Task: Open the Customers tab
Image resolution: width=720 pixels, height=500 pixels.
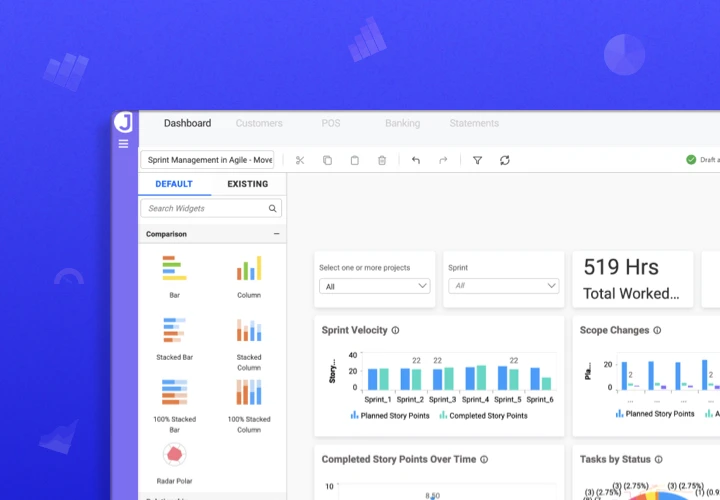Action: [259, 123]
